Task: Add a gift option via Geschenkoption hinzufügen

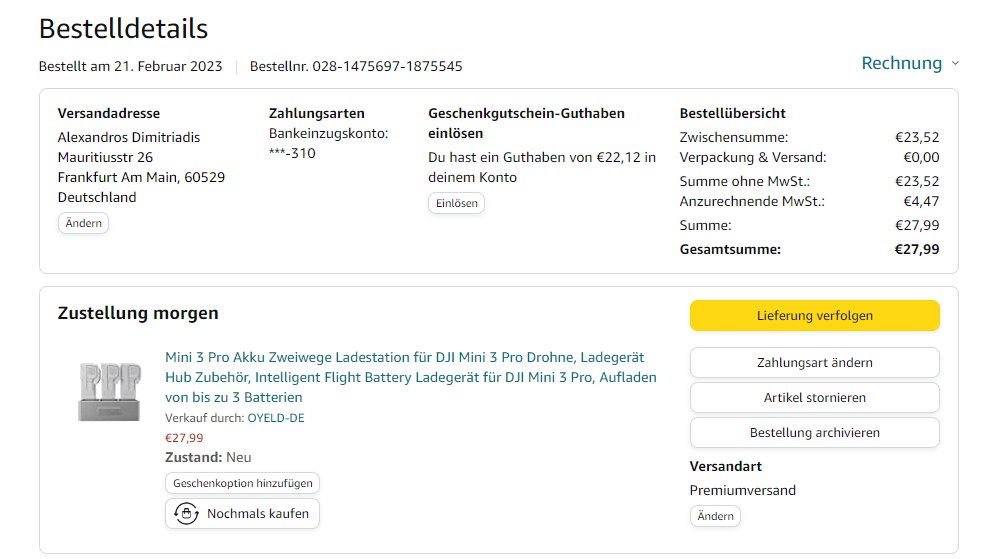Action: coord(242,483)
